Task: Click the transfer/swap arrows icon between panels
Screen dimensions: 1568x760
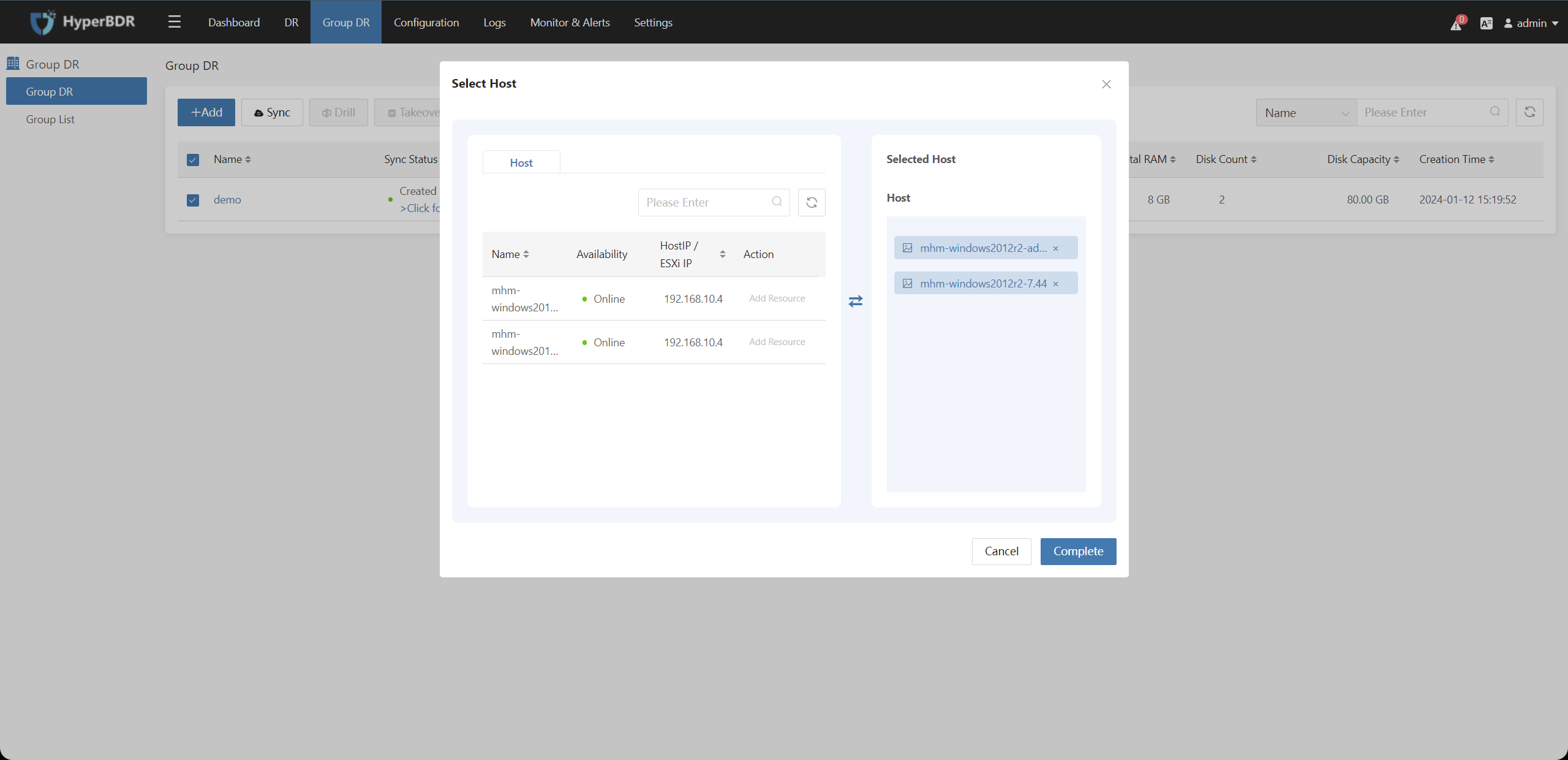Action: [x=854, y=301]
